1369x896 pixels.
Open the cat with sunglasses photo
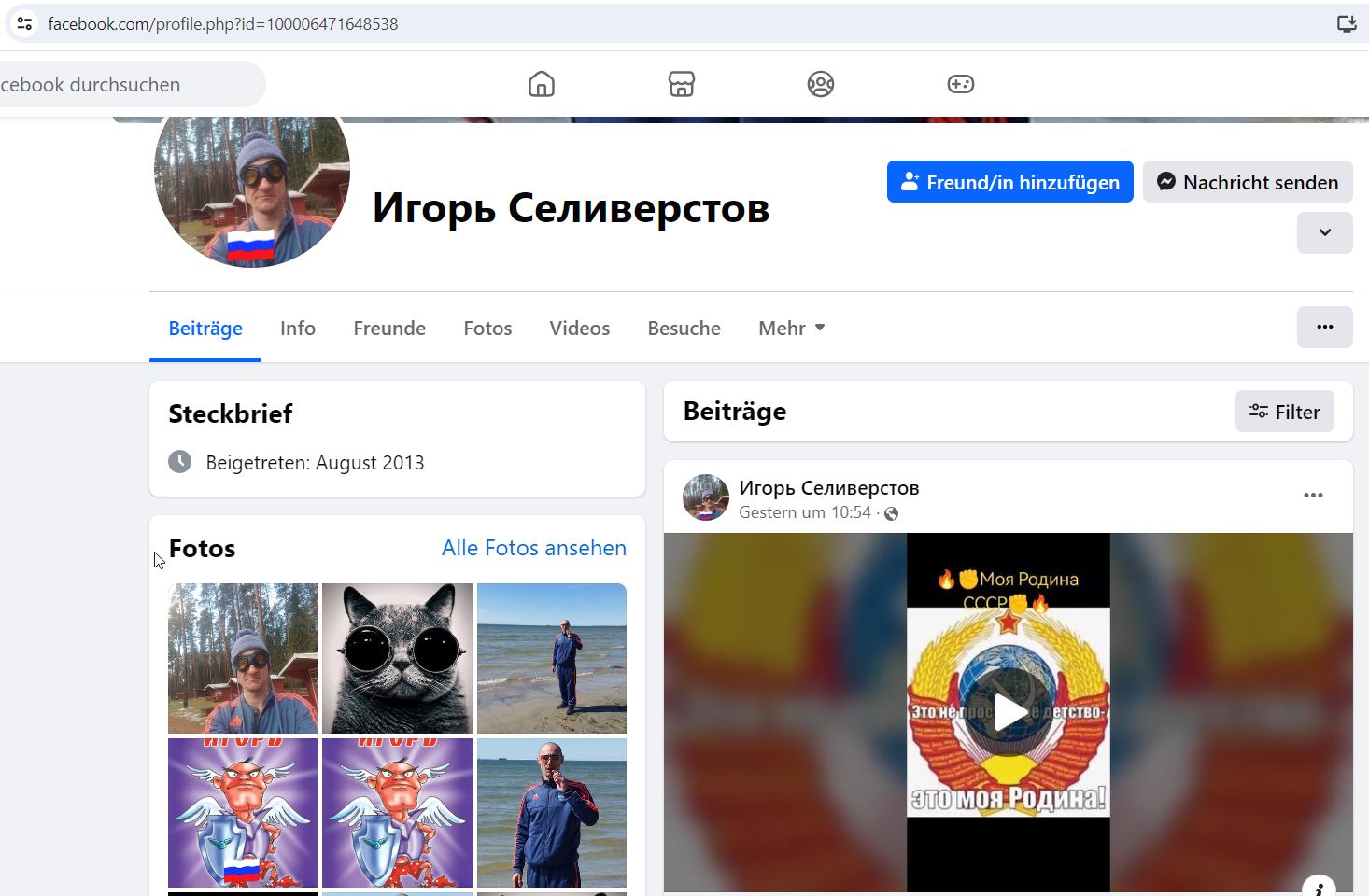[x=397, y=658]
